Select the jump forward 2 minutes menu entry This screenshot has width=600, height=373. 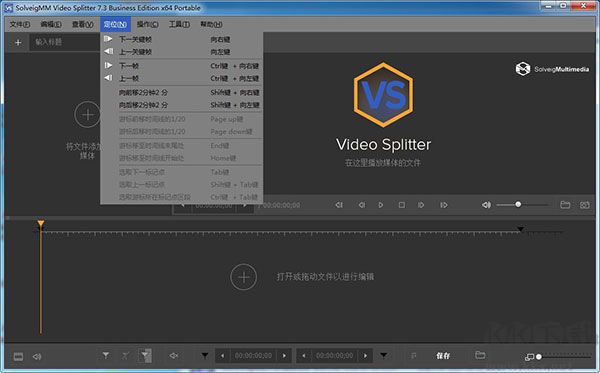click(182, 93)
